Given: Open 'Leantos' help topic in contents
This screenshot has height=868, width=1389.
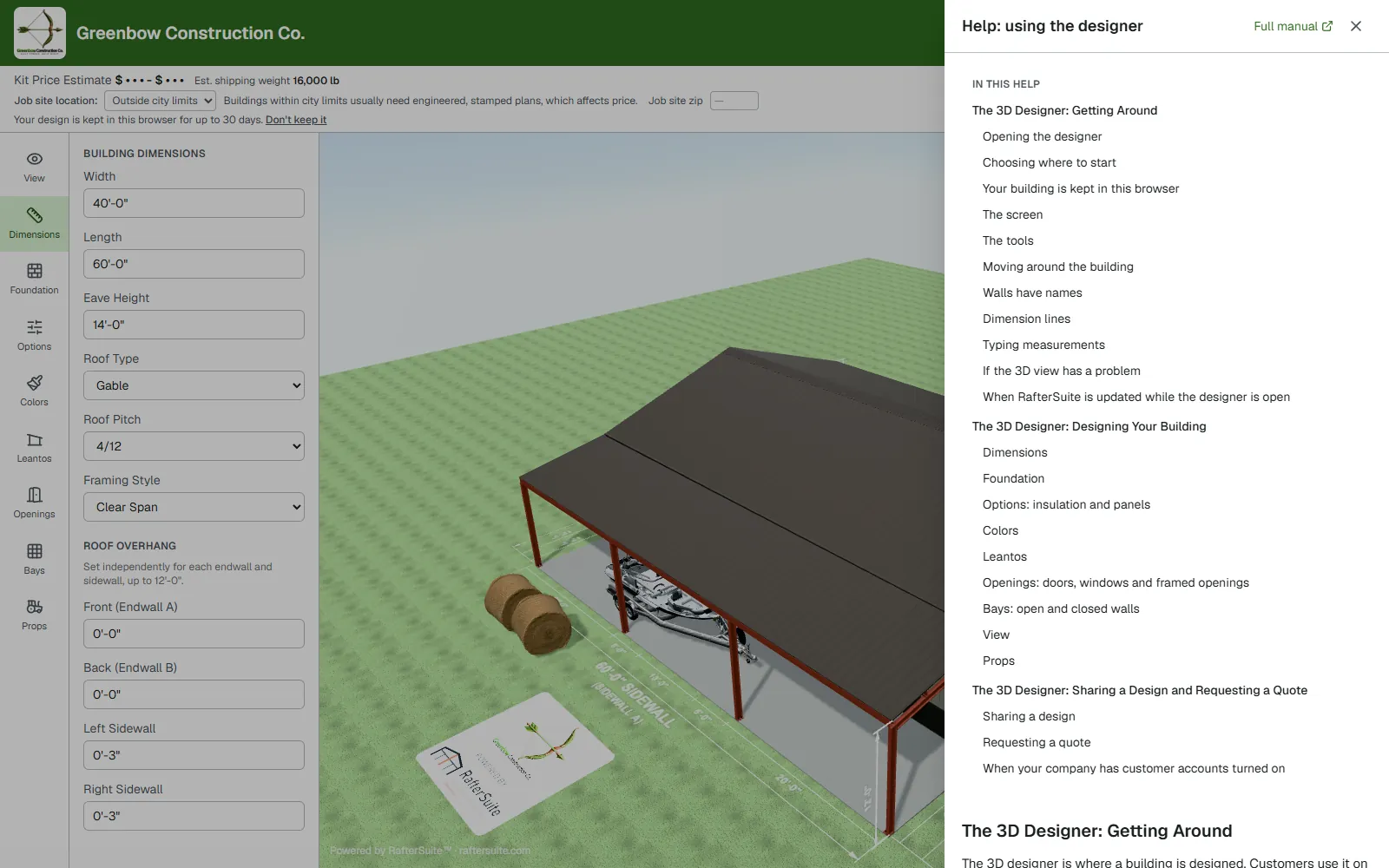Looking at the screenshot, I should click(x=1004, y=556).
